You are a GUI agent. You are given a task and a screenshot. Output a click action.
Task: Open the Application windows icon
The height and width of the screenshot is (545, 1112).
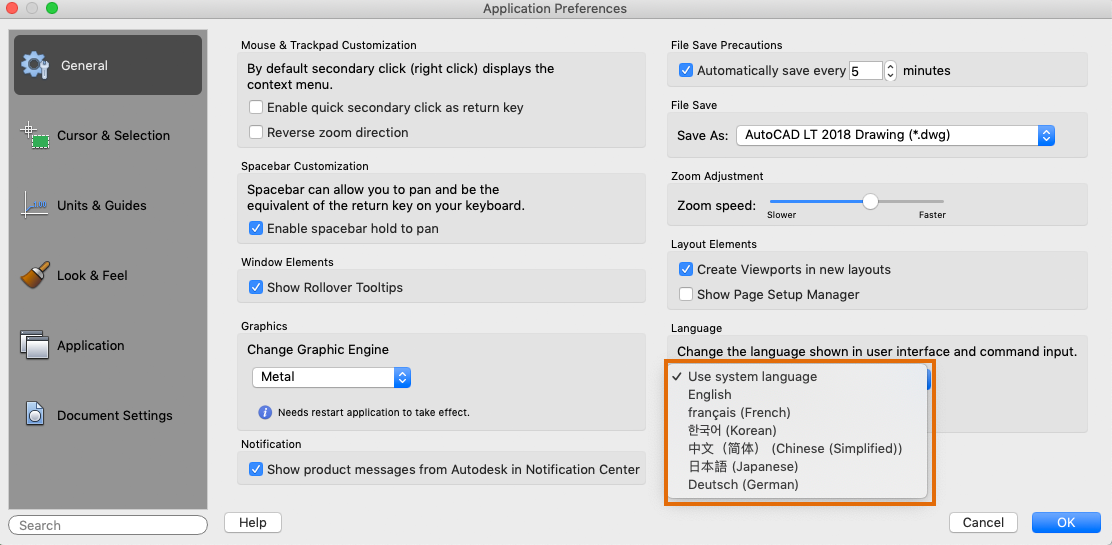point(35,345)
